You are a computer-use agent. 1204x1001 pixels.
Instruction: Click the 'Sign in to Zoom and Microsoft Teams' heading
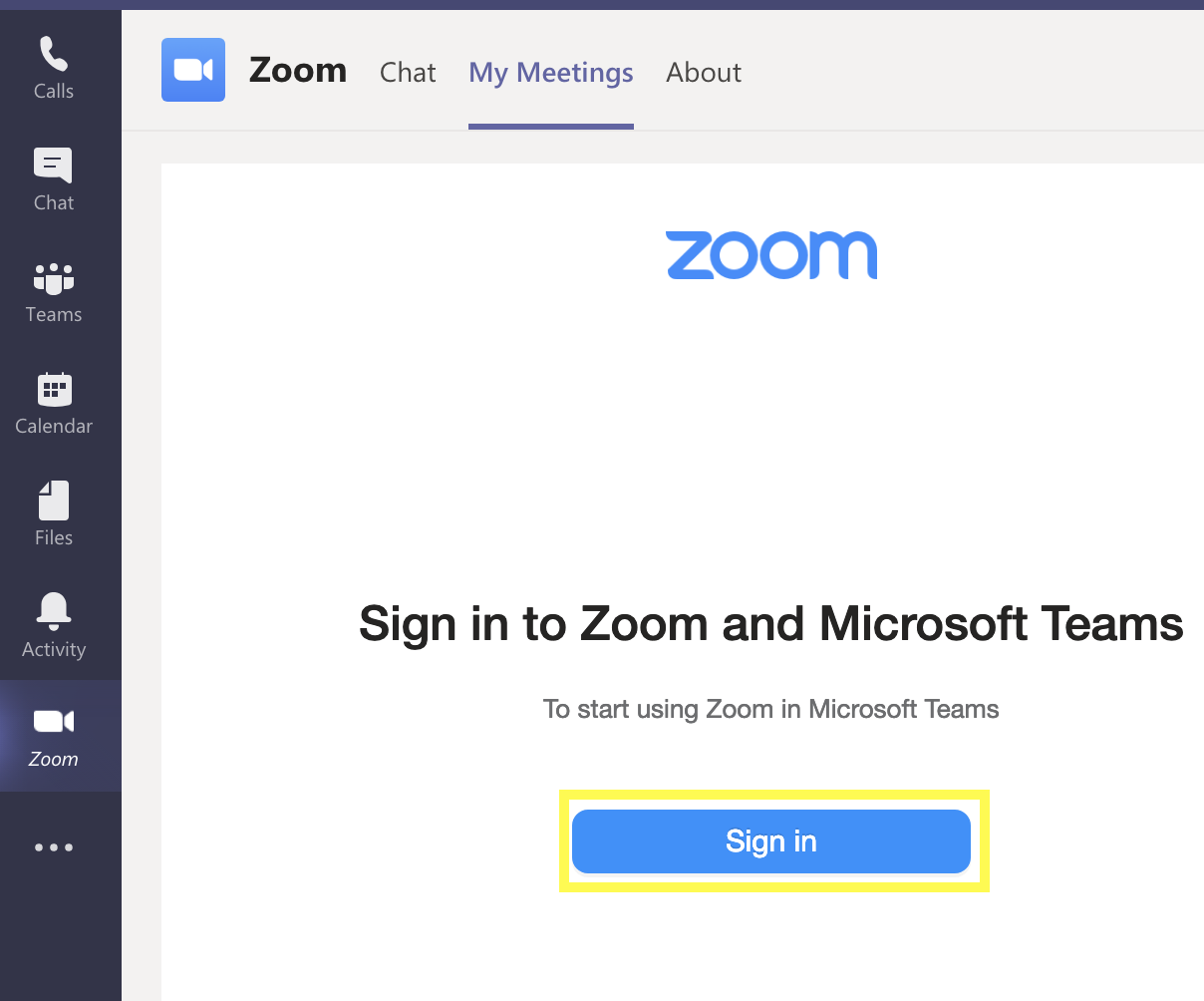tap(771, 624)
